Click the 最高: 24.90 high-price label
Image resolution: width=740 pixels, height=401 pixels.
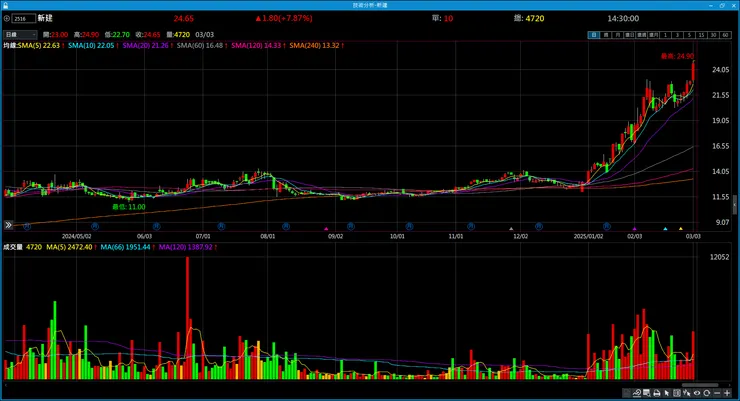pyautogui.click(x=677, y=56)
